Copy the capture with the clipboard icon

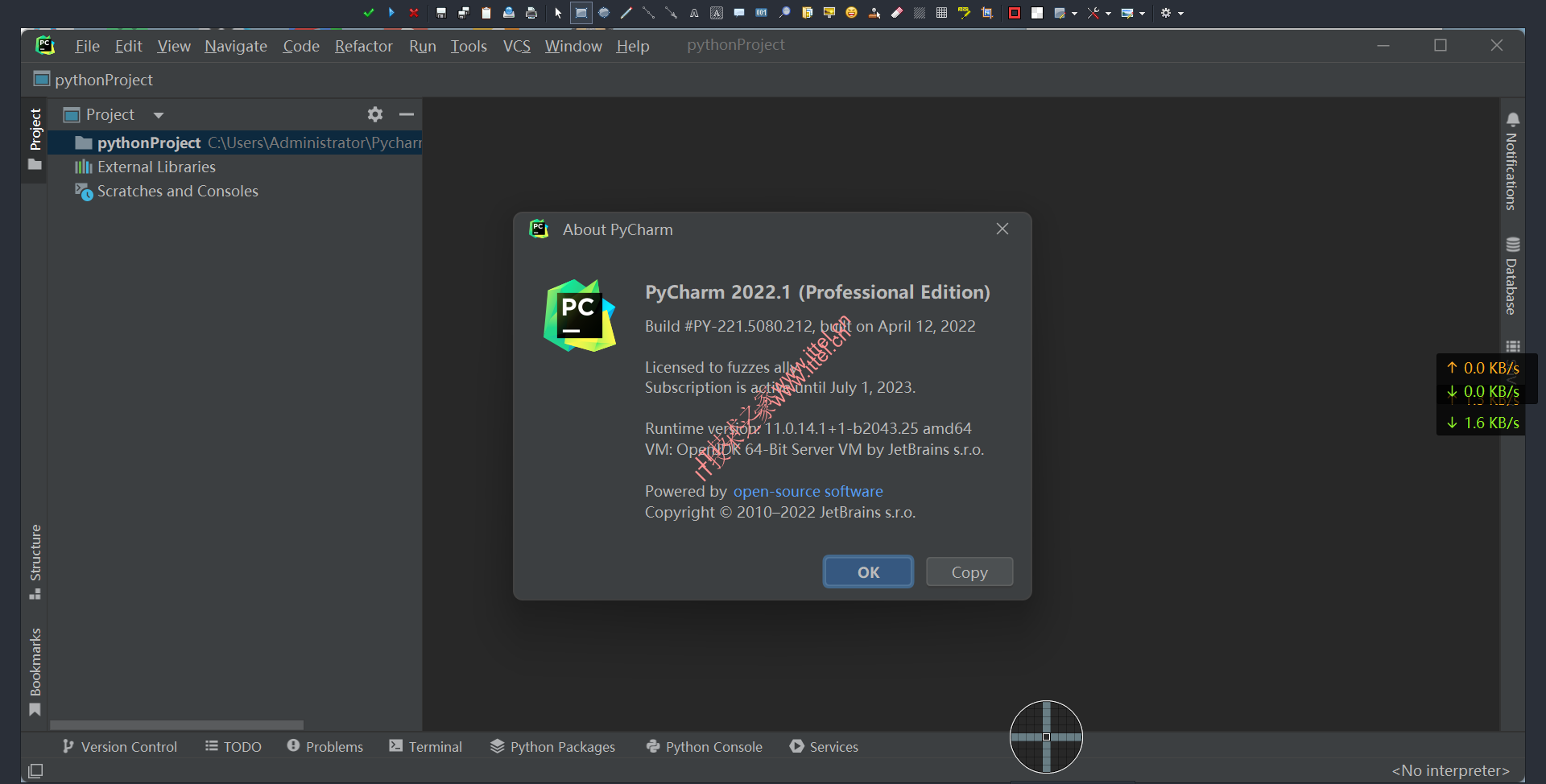[x=486, y=13]
